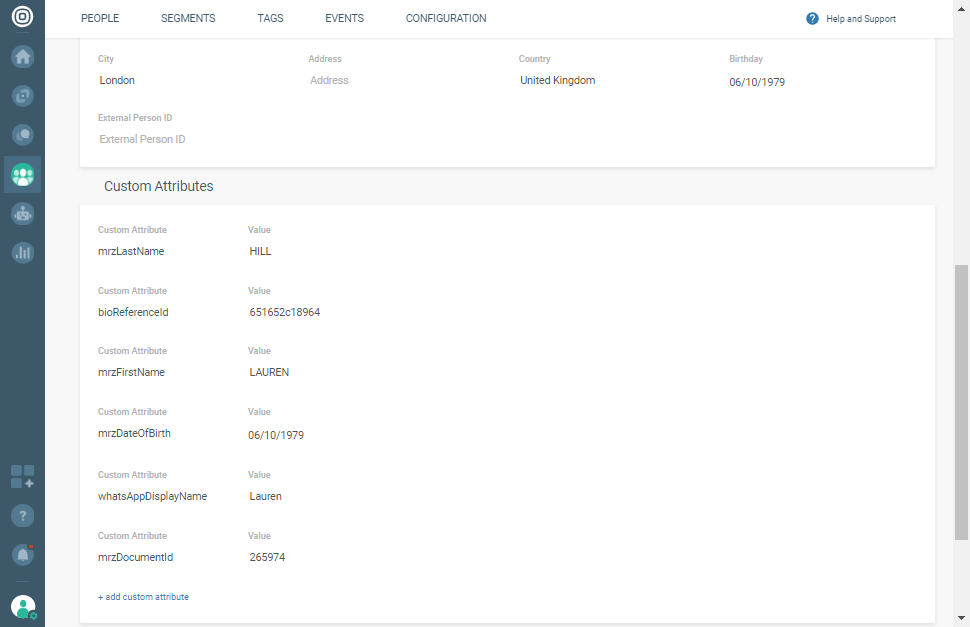970x627 pixels.
Task: Click the add custom attribute link
Action: coord(143,597)
